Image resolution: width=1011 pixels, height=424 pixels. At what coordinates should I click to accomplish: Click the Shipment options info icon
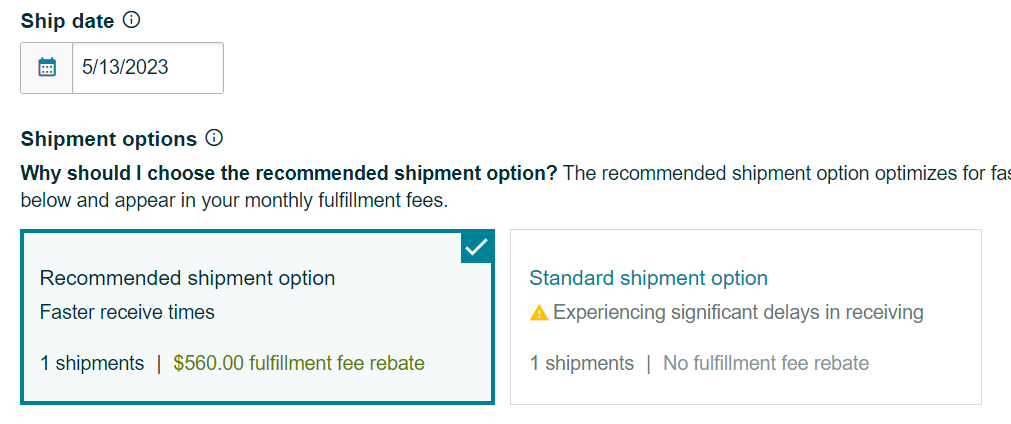[214, 138]
